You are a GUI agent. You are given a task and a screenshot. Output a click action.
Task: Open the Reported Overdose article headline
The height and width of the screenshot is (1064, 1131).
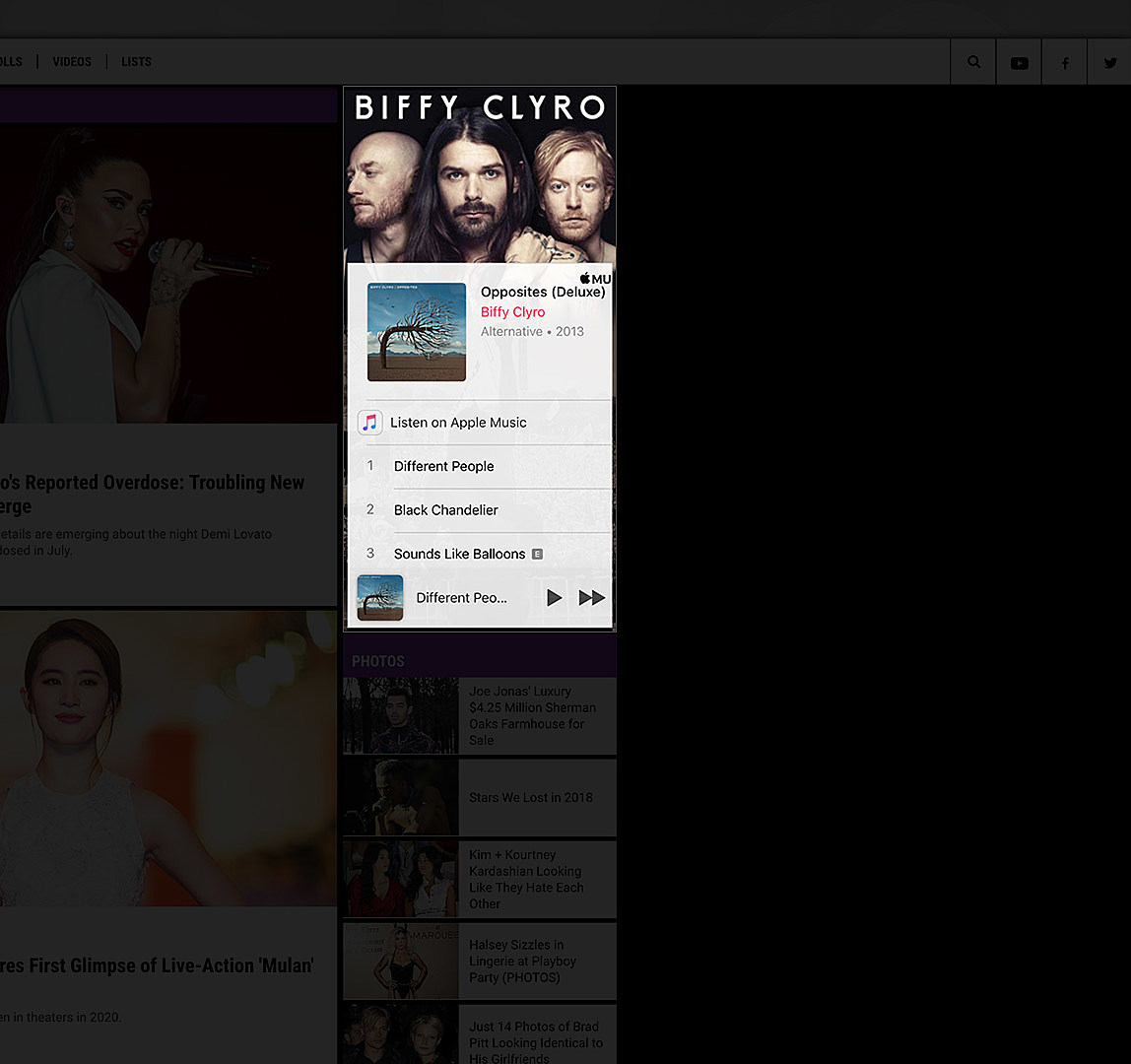(152, 495)
